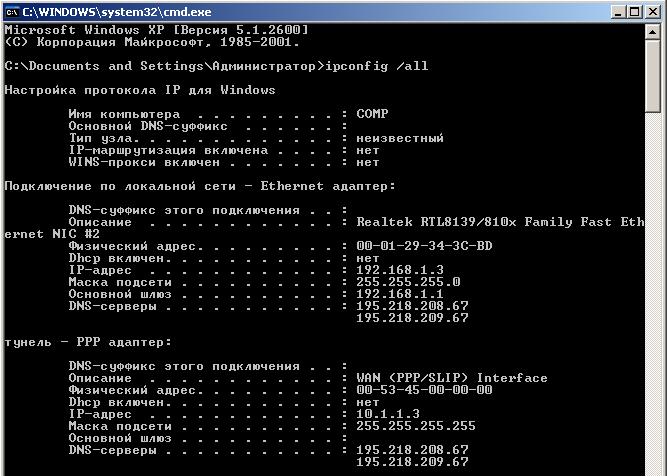Image resolution: width=667 pixels, height=476 pixels.
Task: Click the MAC address "00-01-29-34-3C-BD"
Action: [424, 246]
